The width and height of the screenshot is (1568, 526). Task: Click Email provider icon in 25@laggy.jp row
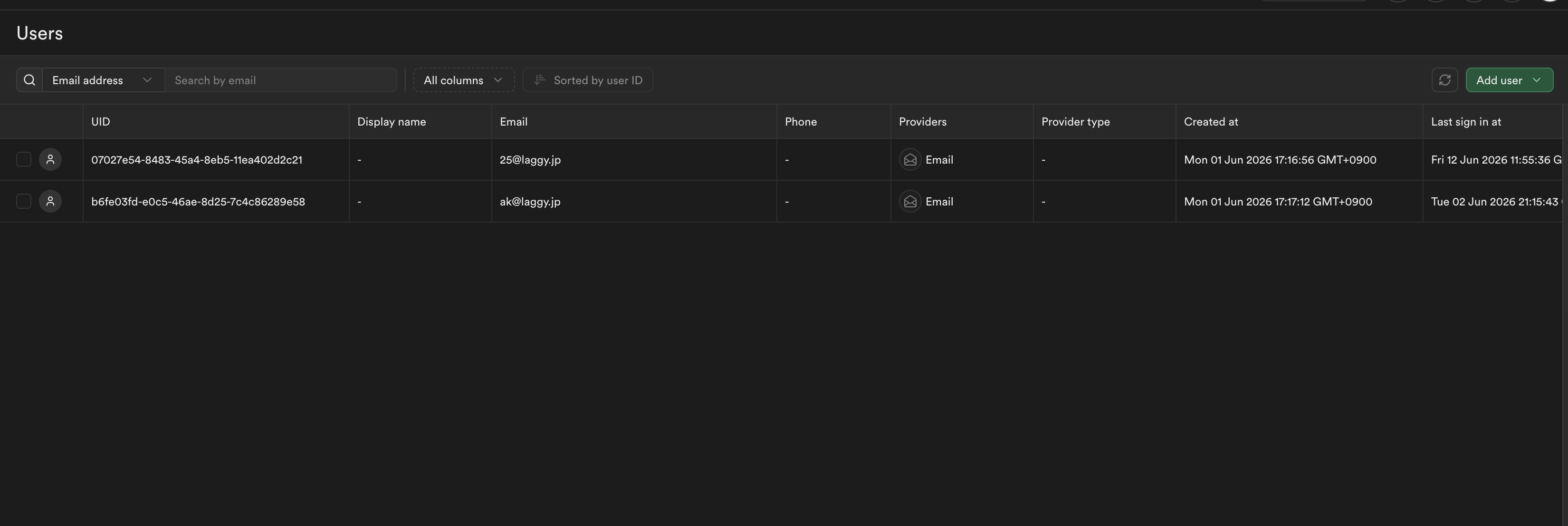tap(910, 159)
